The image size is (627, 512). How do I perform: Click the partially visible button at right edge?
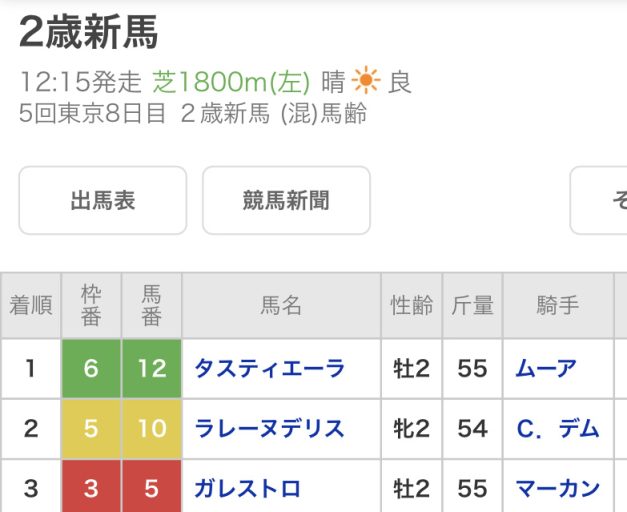tap(599, 200)
